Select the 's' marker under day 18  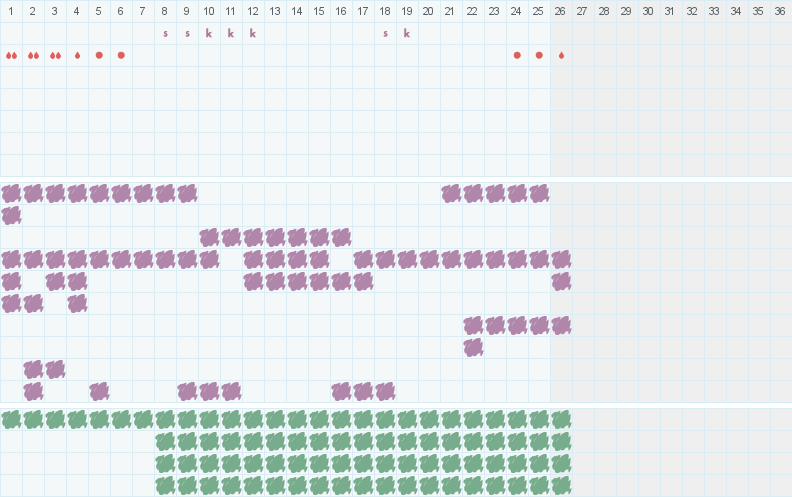coord(385,34)
